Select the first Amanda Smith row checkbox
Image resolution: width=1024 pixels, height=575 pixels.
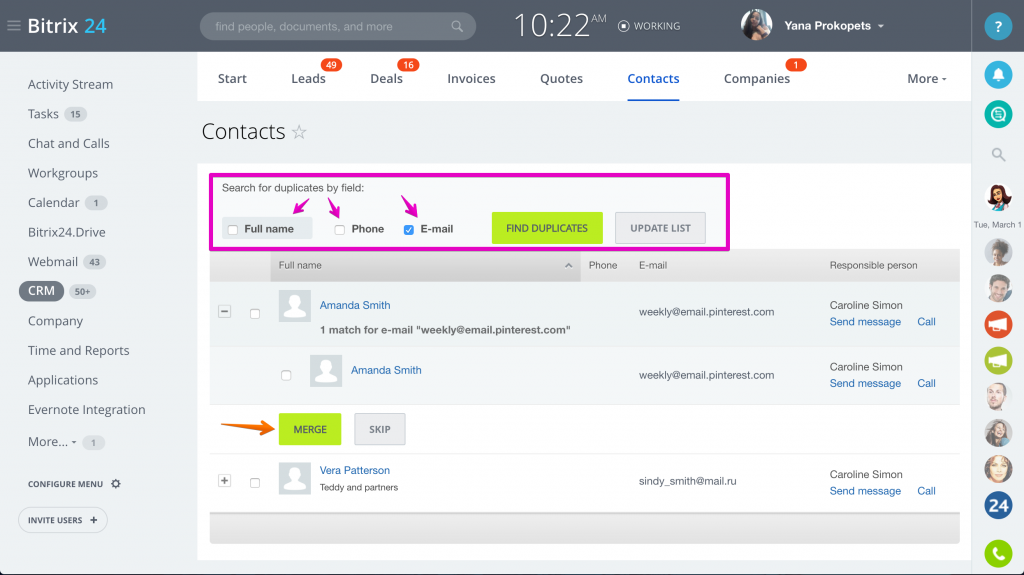tap(255, 314)
